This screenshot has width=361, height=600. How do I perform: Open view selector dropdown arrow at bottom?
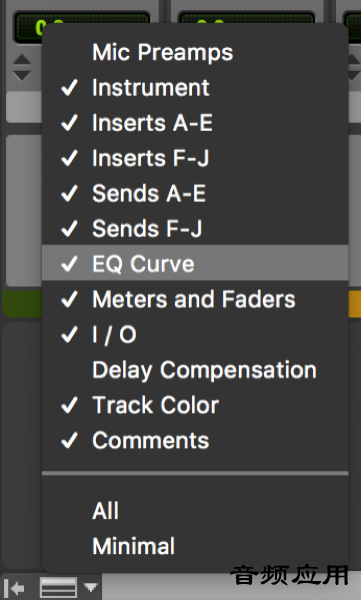[x=91, y=587]
